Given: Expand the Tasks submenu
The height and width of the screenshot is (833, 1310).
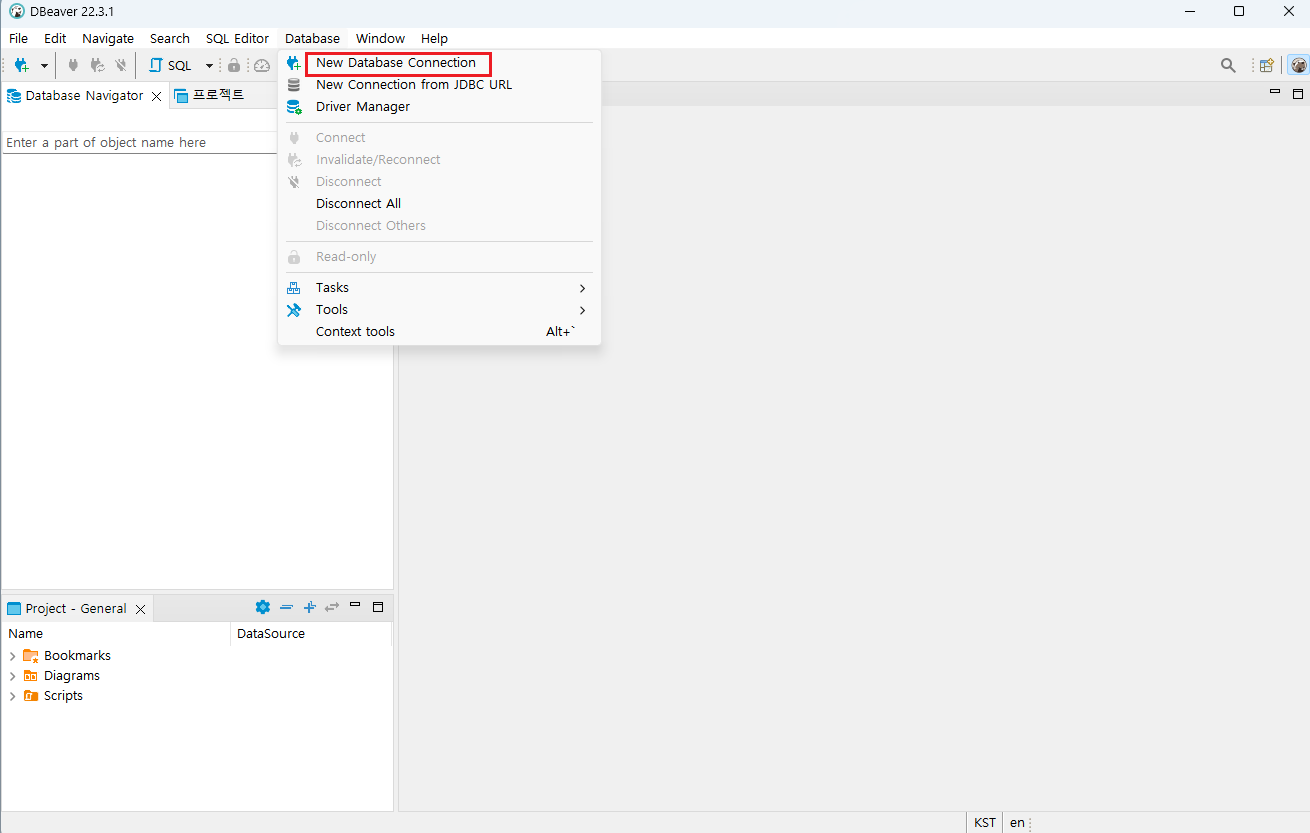Looking at the screenshot, I should click(439, 288).
